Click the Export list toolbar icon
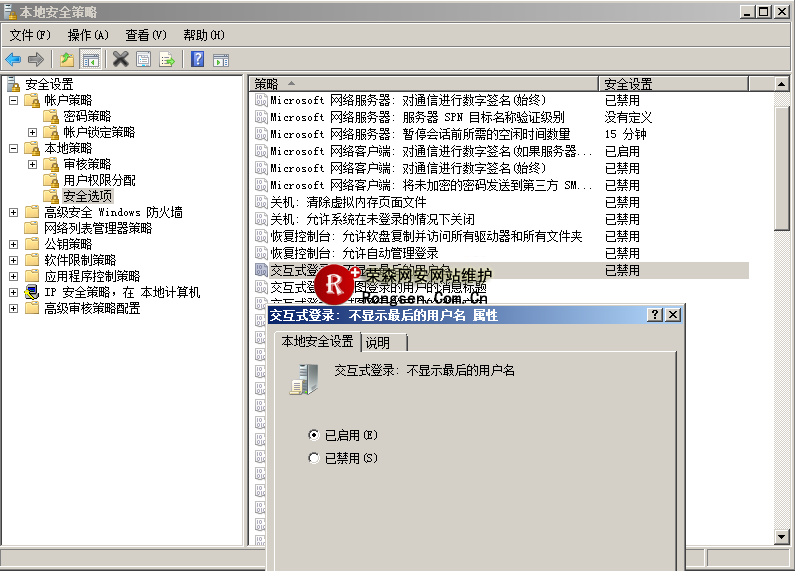795x571 pixels. pos(167,59)
